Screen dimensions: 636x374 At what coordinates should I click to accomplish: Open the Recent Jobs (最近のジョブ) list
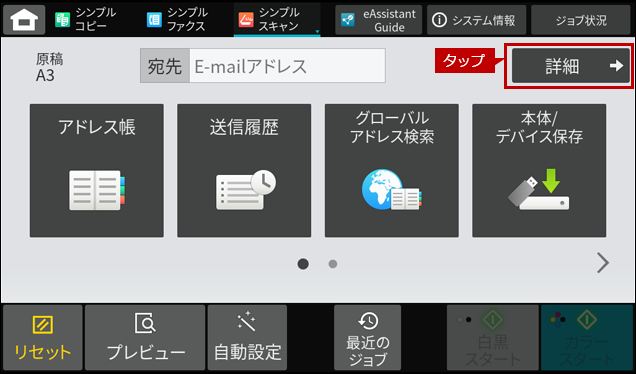point(367,337)
